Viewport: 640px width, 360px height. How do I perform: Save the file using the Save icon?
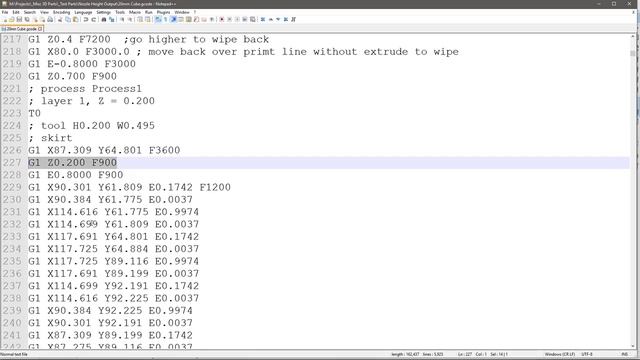click(x=19, y=20)
